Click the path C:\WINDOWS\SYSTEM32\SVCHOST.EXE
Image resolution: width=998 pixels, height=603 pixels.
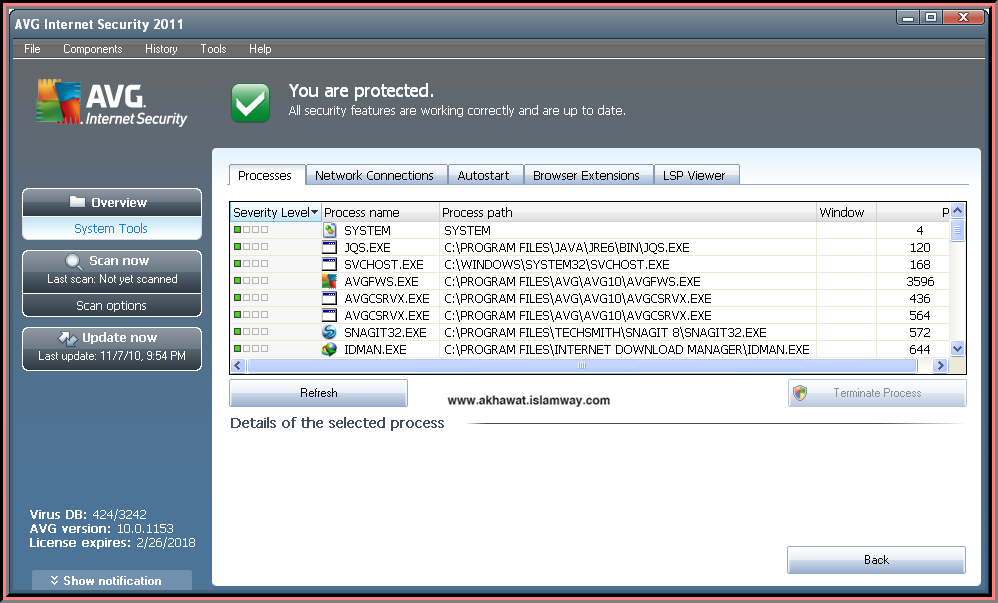(556, 264)
